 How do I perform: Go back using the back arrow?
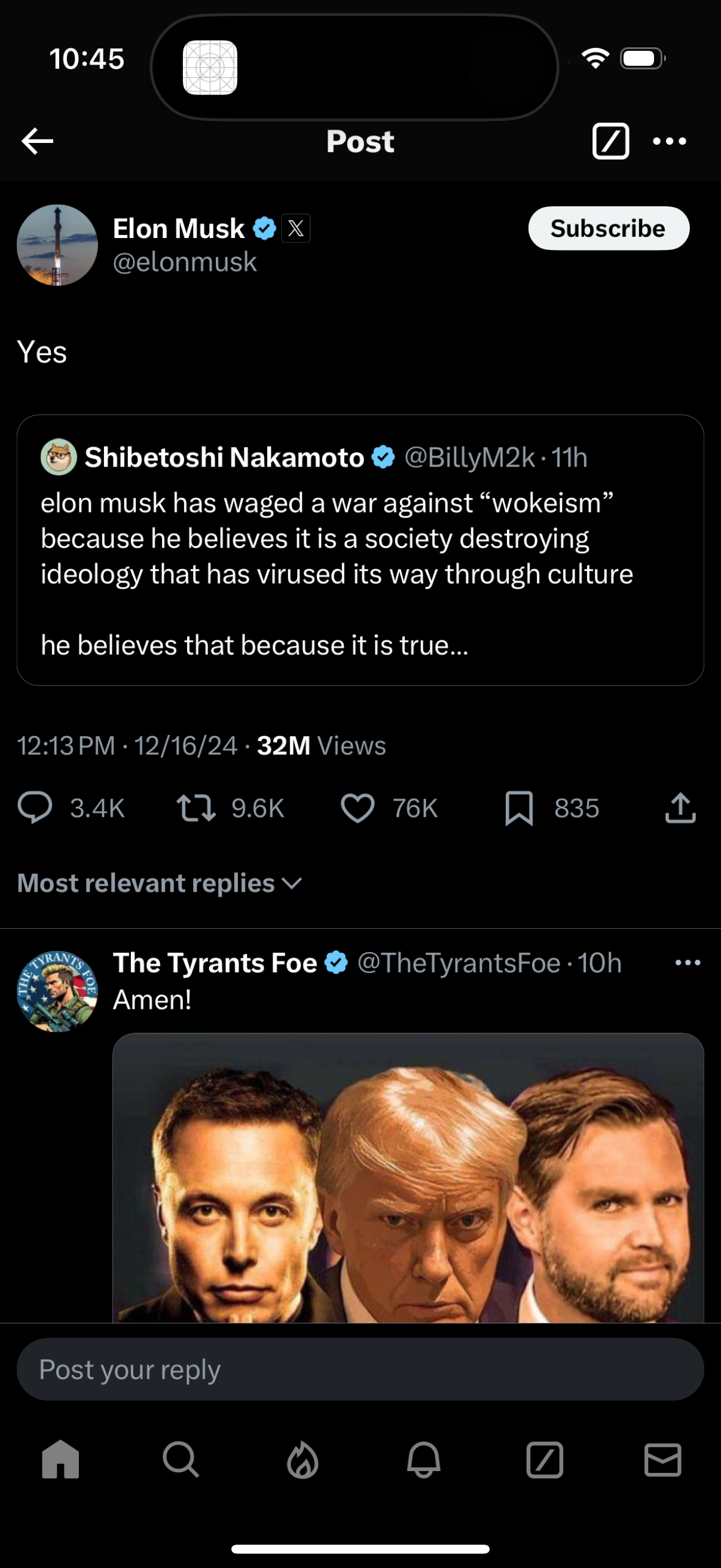[x=36, y=141]
